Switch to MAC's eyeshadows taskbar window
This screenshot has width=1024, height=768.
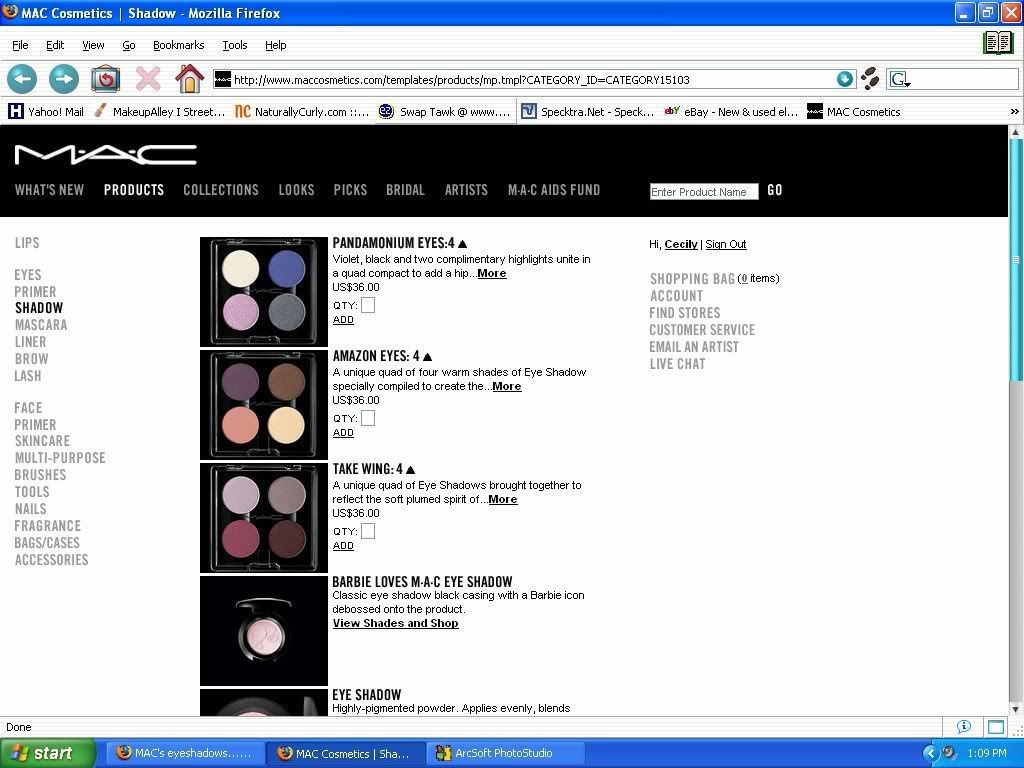point(185,753)
